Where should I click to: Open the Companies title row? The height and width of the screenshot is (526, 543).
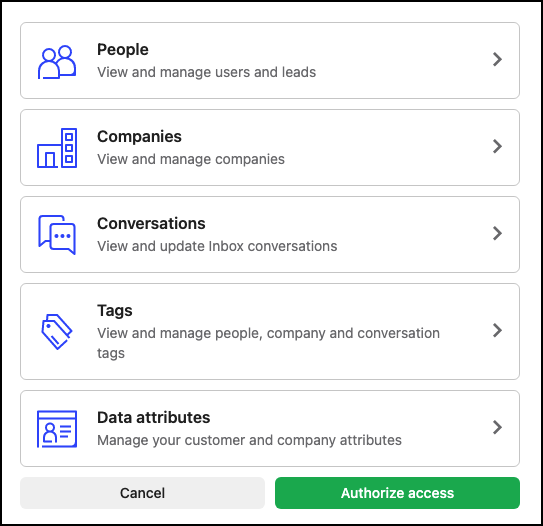(270, 148)
